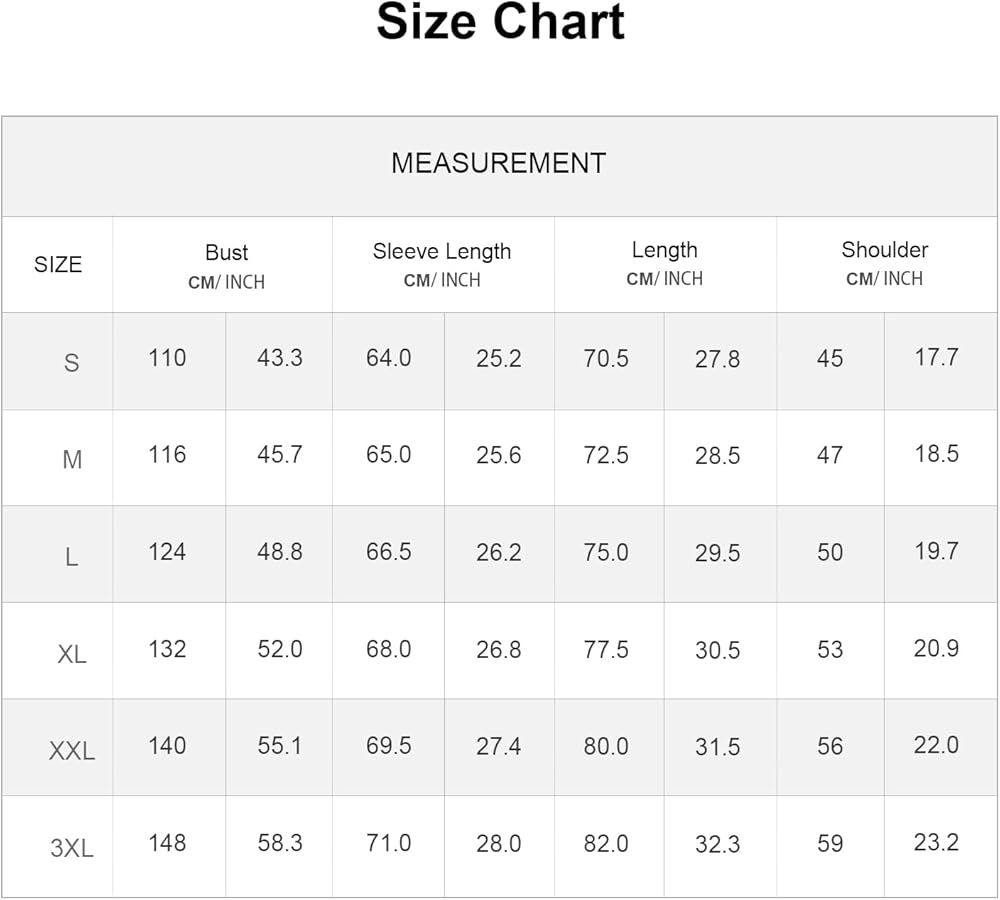Select the 59 shoulder value for 3XL
The image size is (1000, 900).
tap(830, 843)
